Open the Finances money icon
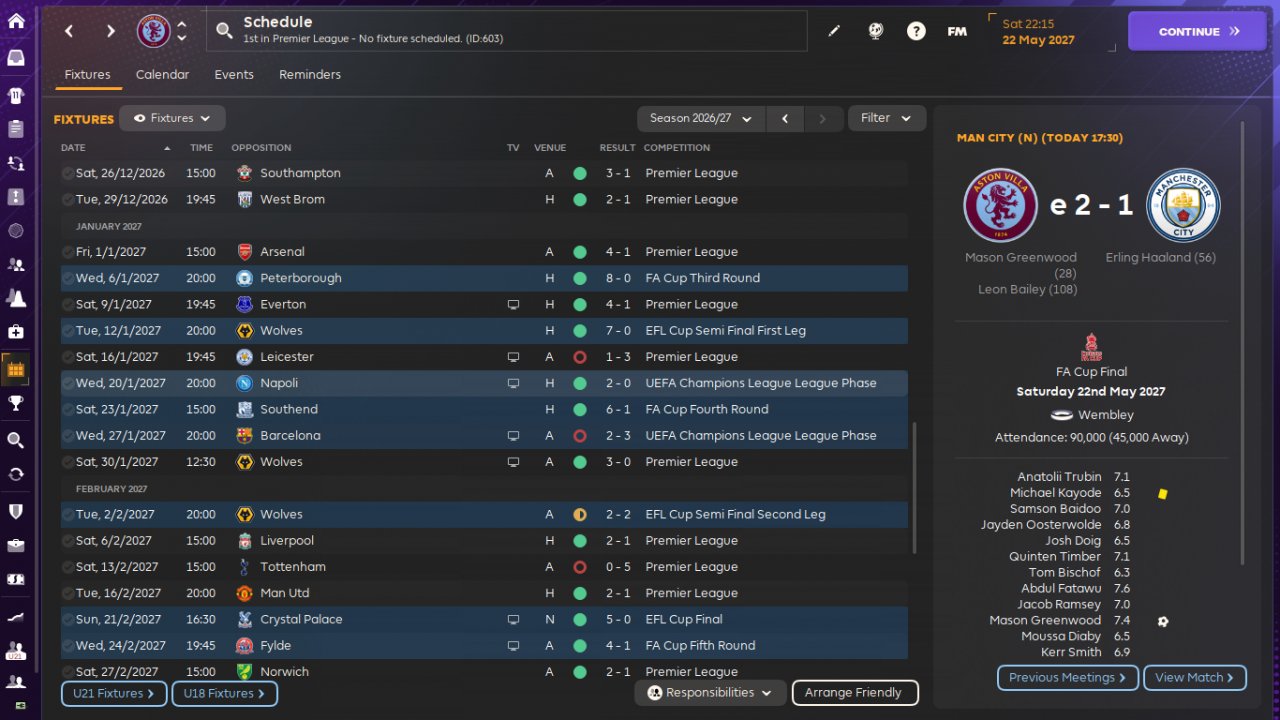The image size is (1280, 720). [16, 579]
